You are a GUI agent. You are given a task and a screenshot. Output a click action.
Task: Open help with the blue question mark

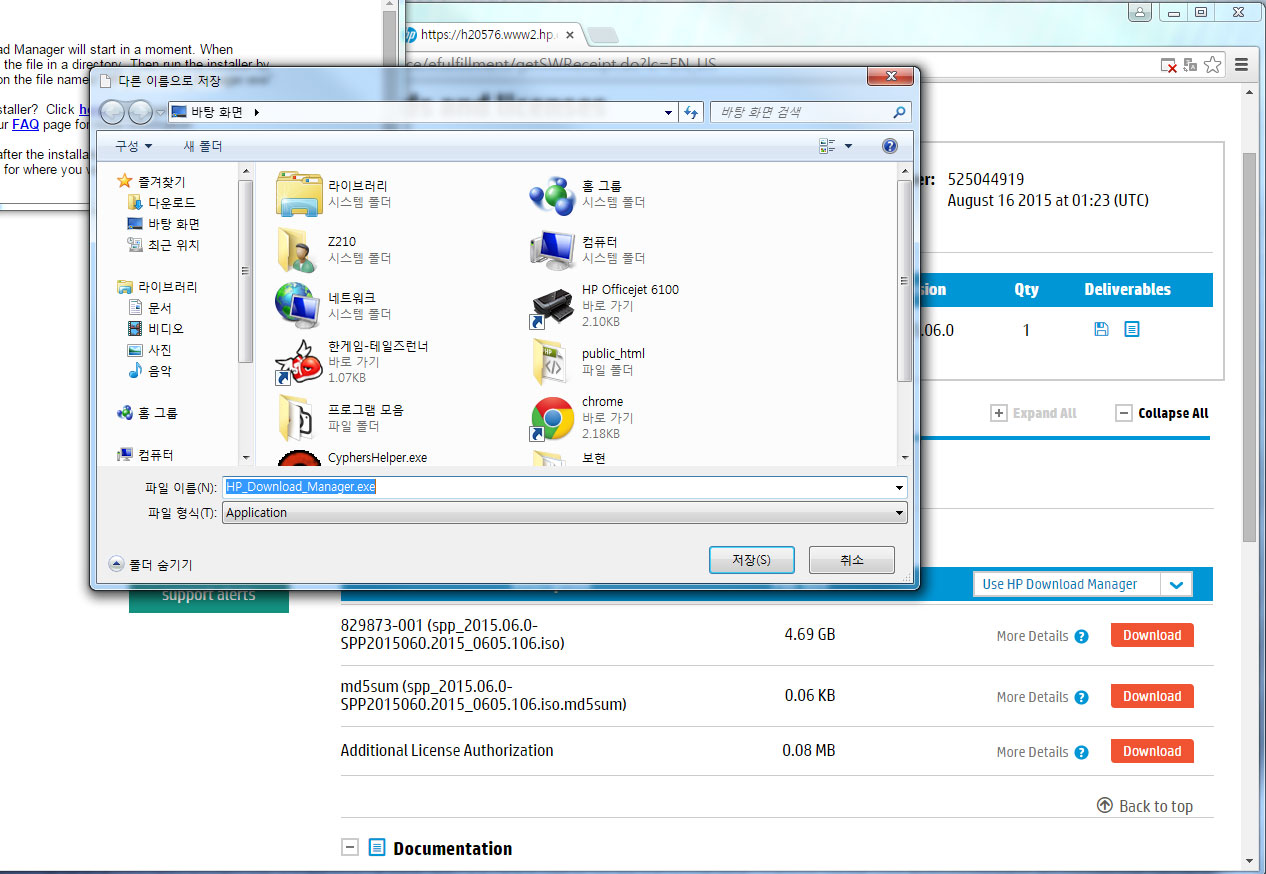click(x=890, y=146)
